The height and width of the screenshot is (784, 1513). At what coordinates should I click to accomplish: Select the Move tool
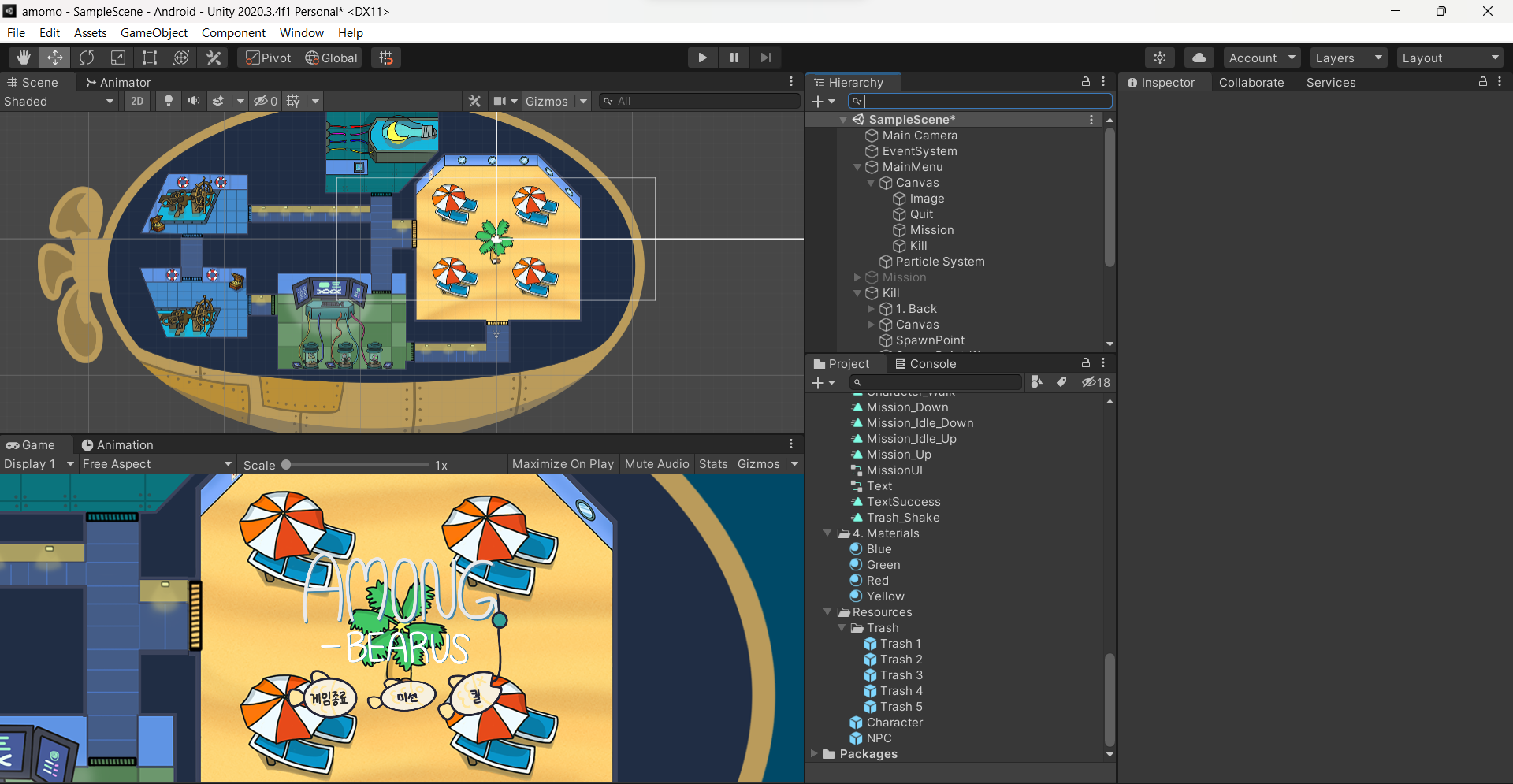pos(55,58)
